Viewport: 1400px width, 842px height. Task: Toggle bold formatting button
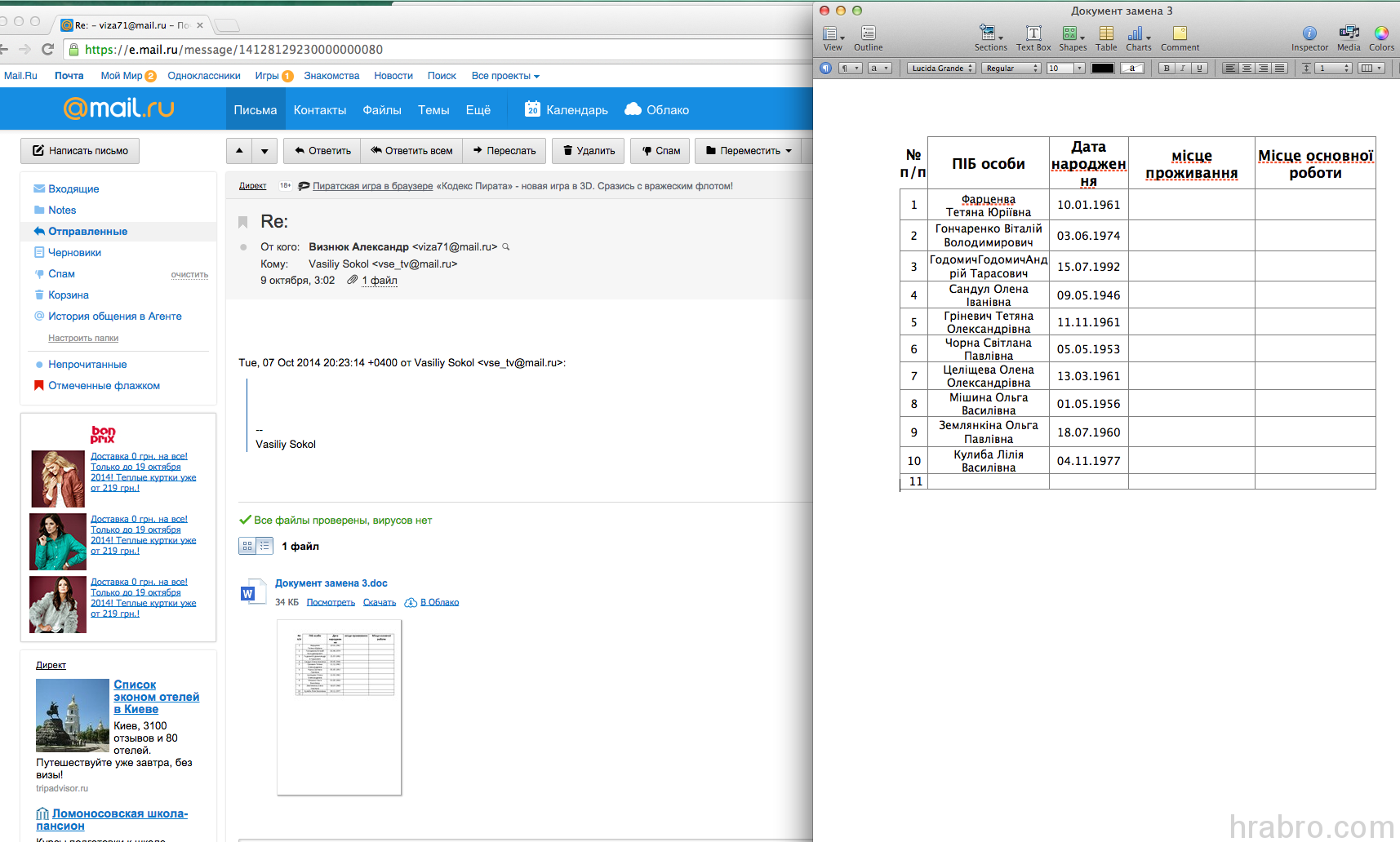[x=1166, y=69]
